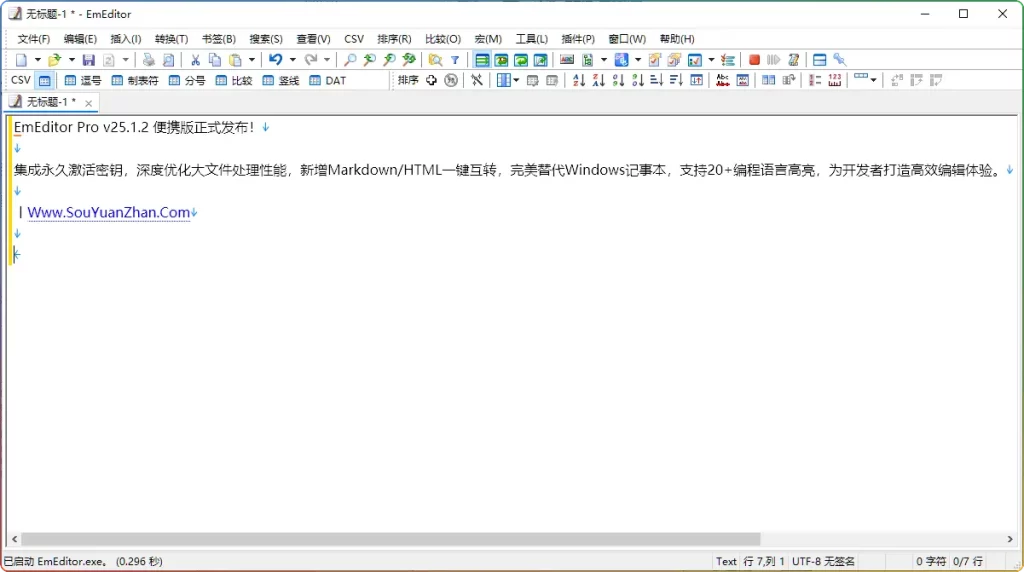
Task: Toggle the first green wrap mode icon
Action: click(x=482, y=60)
